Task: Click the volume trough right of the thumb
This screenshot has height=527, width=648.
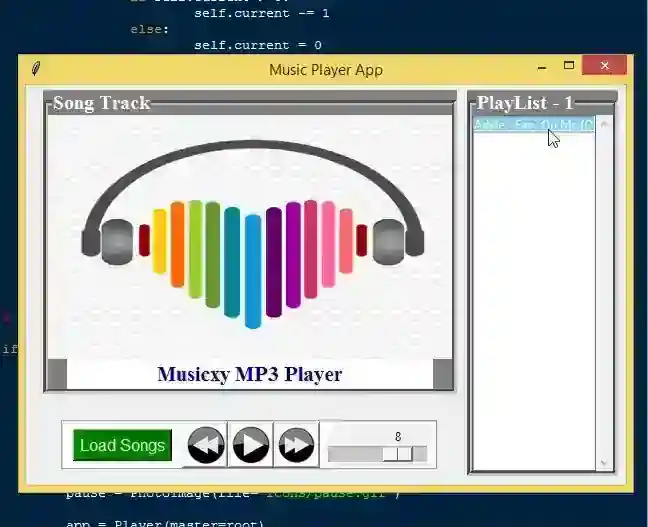Action: 419,454
